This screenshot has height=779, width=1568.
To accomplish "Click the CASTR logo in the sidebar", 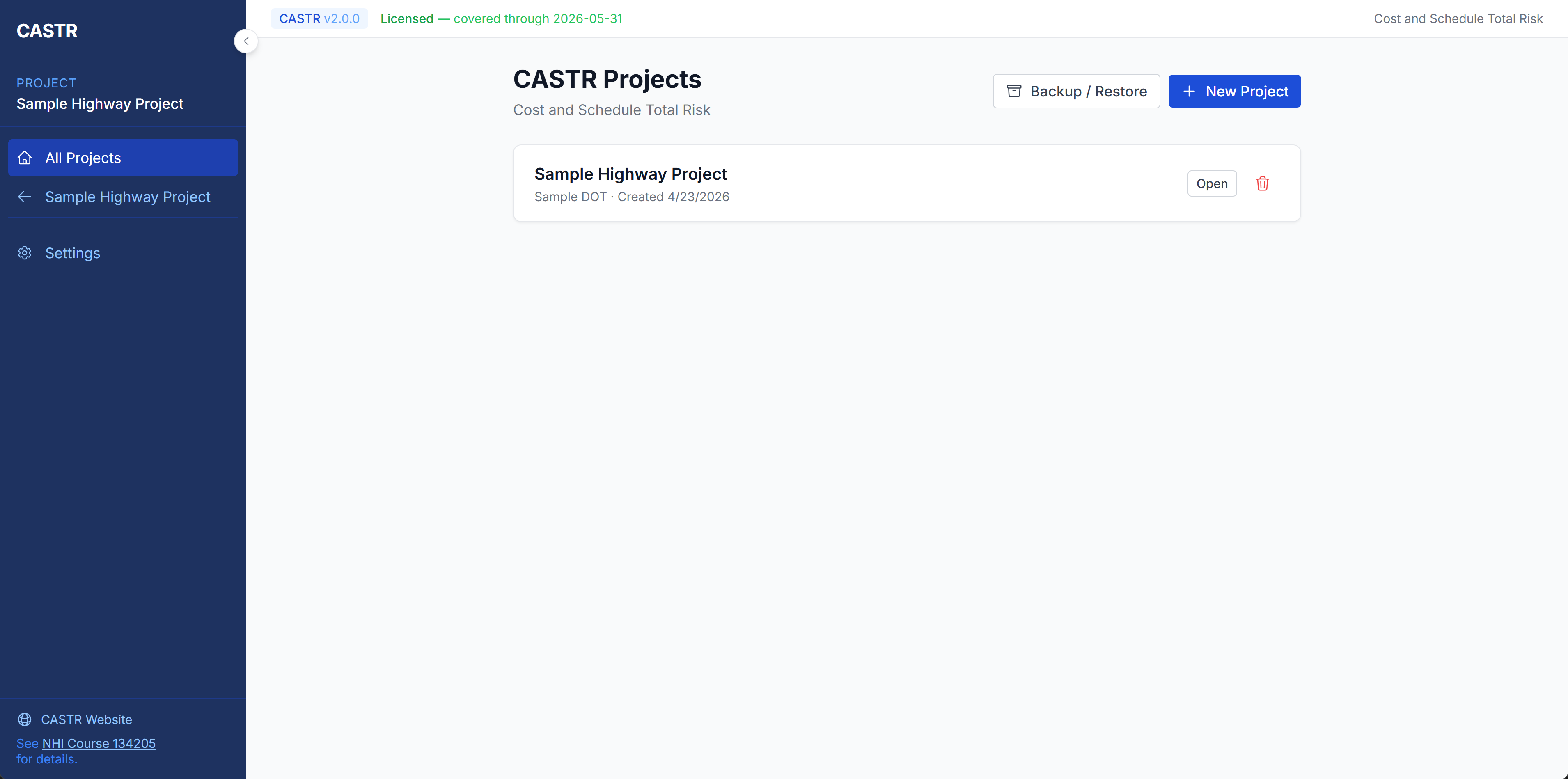I will (x=47, y=30).
